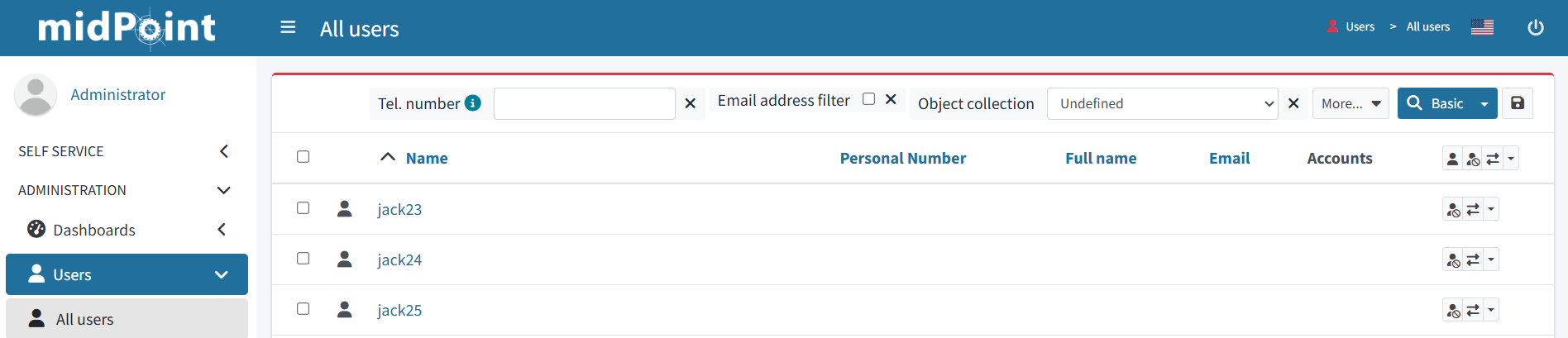The height and width of the screenshot is (338, 1568).
Task: Check the select-all users checkbox
Action: pyautogui.click(x=303, y=157)
